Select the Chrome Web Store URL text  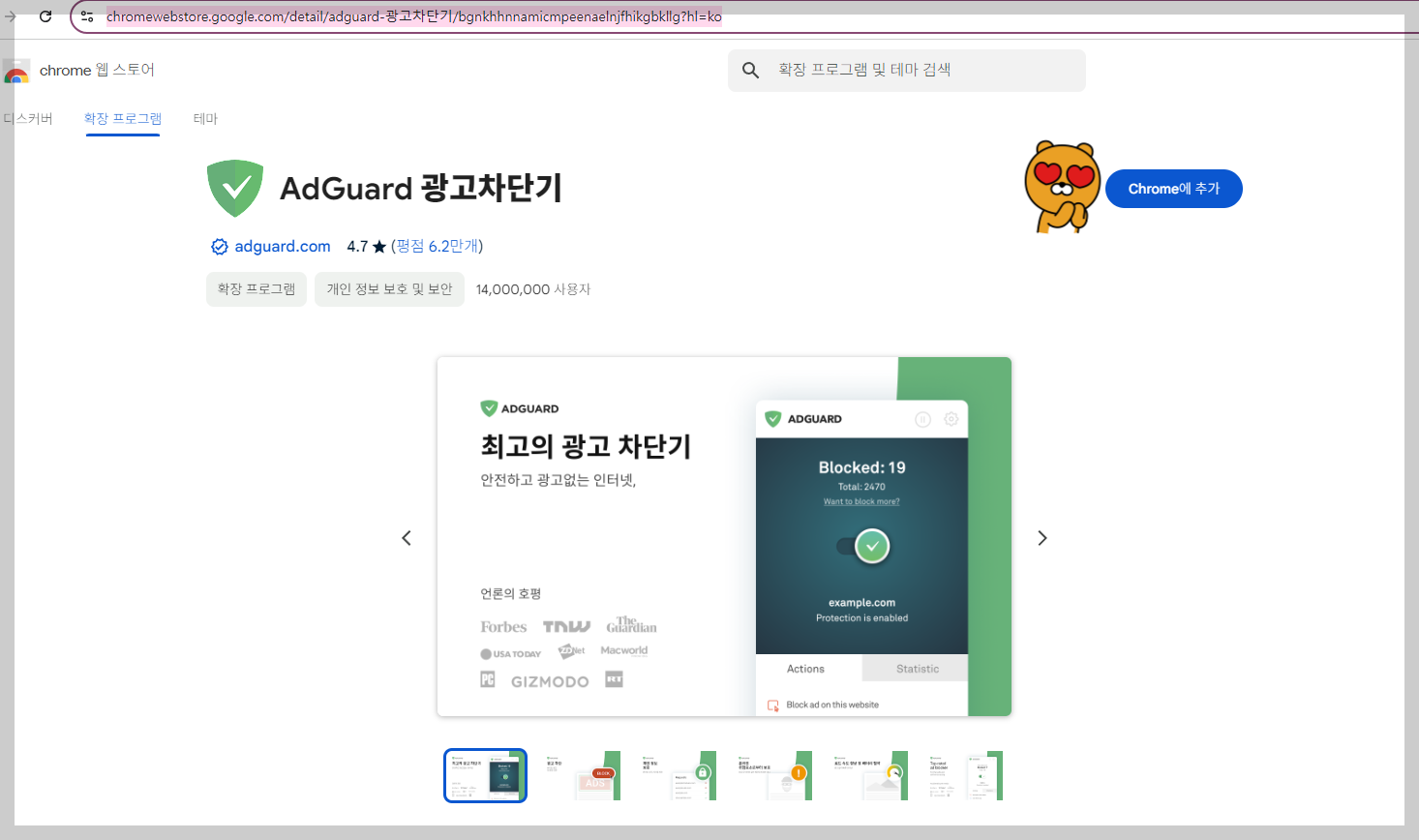pyautogui.click(x=413, y=16)
